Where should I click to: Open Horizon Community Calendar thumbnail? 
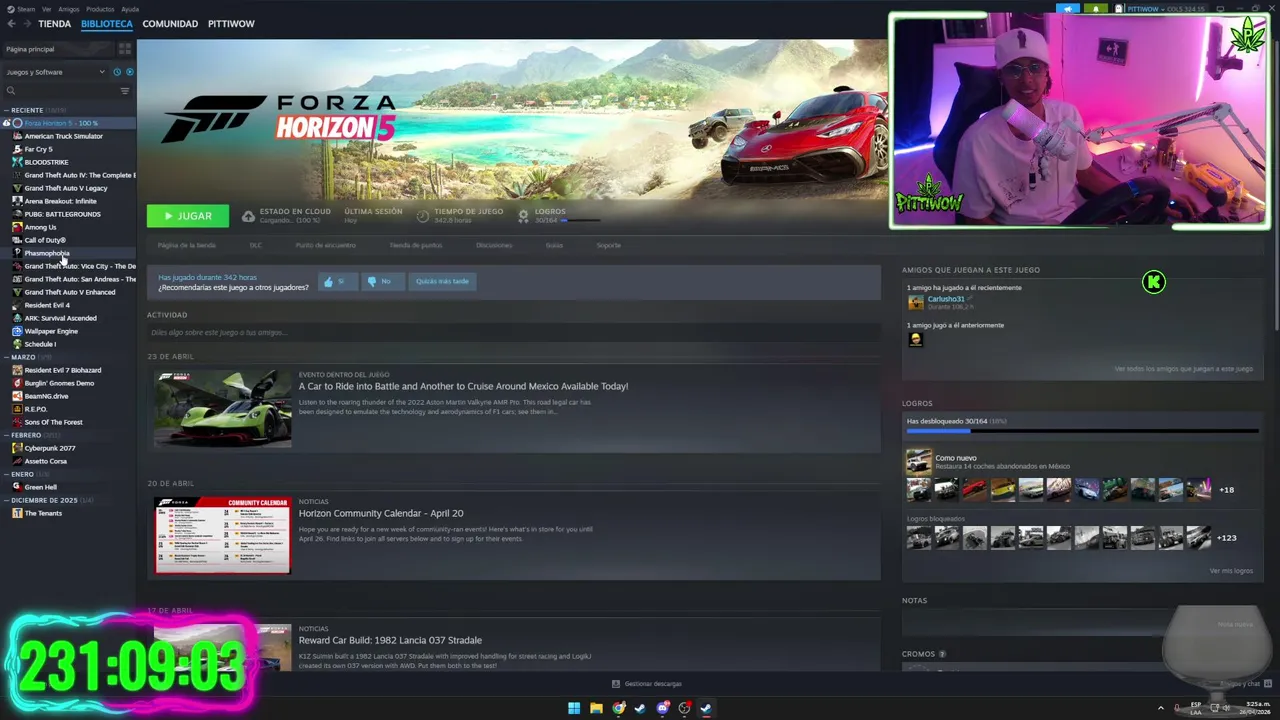click(x=222, y=536)
